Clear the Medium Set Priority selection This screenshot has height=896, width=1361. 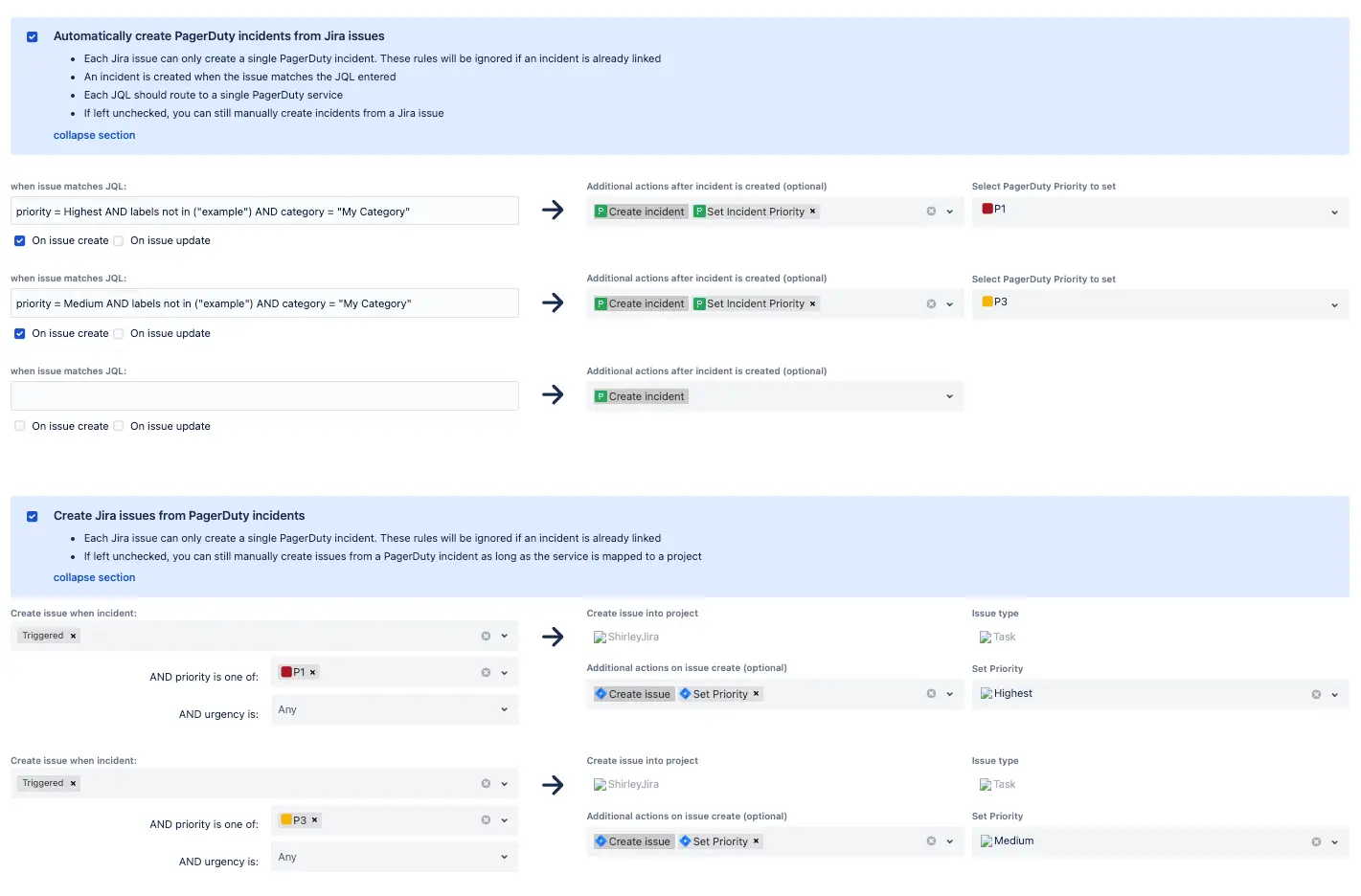[x=1316, y=842]
